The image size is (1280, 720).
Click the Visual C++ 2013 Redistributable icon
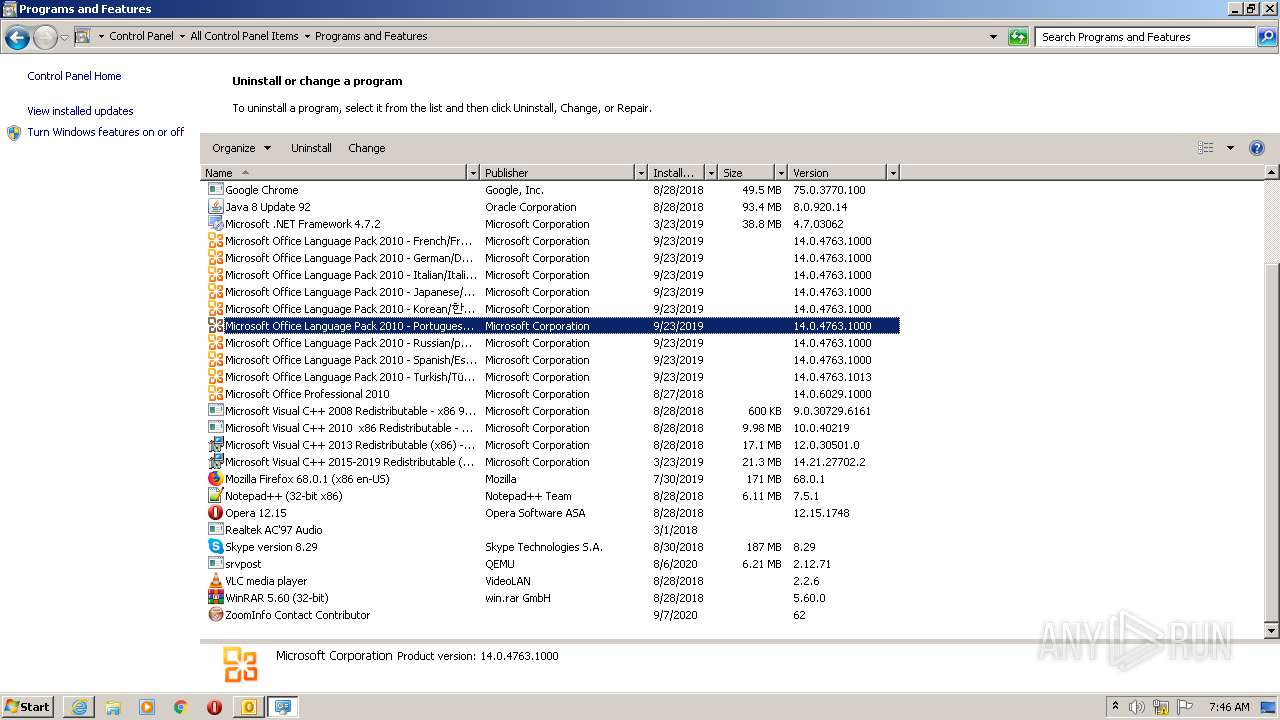coord(215,444)
